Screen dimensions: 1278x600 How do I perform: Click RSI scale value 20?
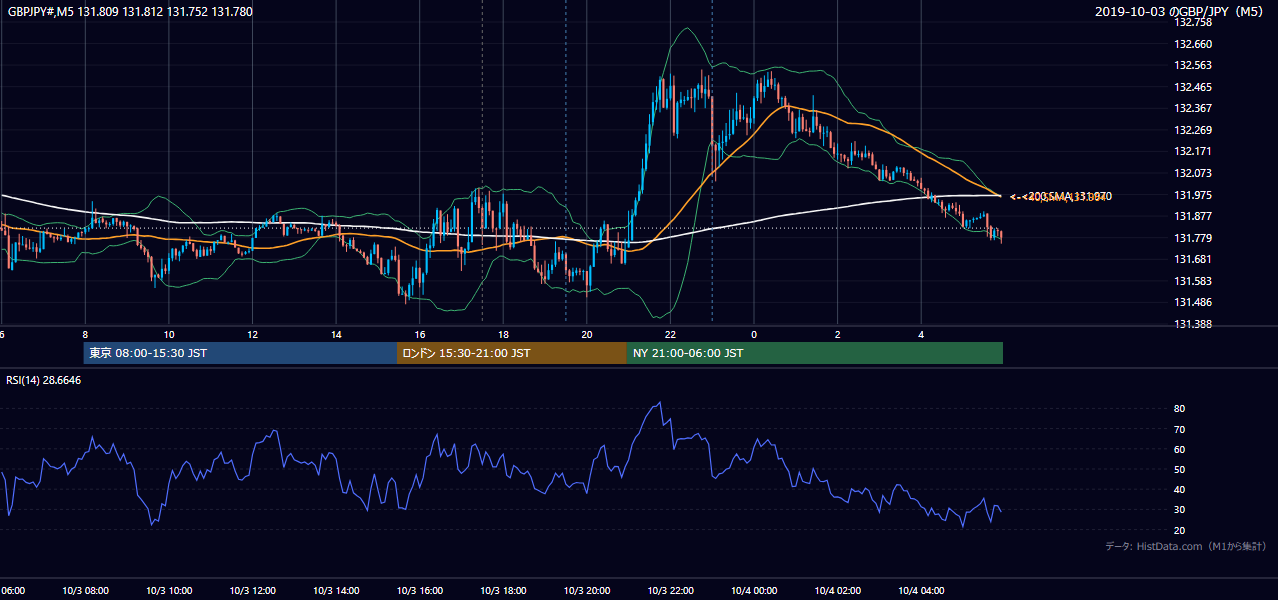1179,530
